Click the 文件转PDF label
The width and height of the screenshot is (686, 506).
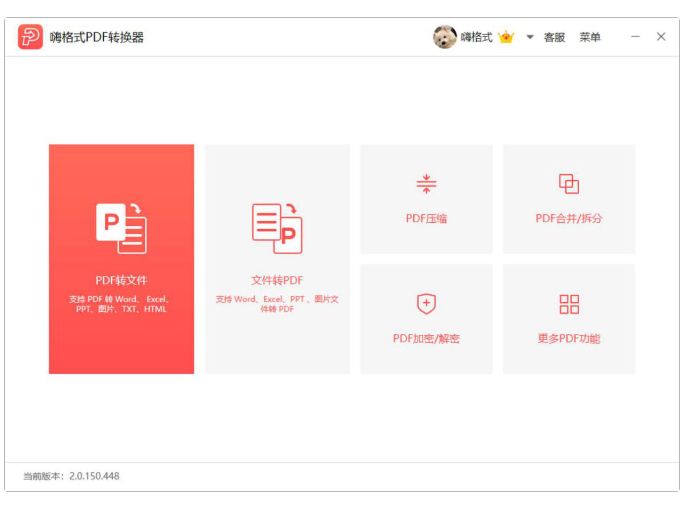(277, 280)
